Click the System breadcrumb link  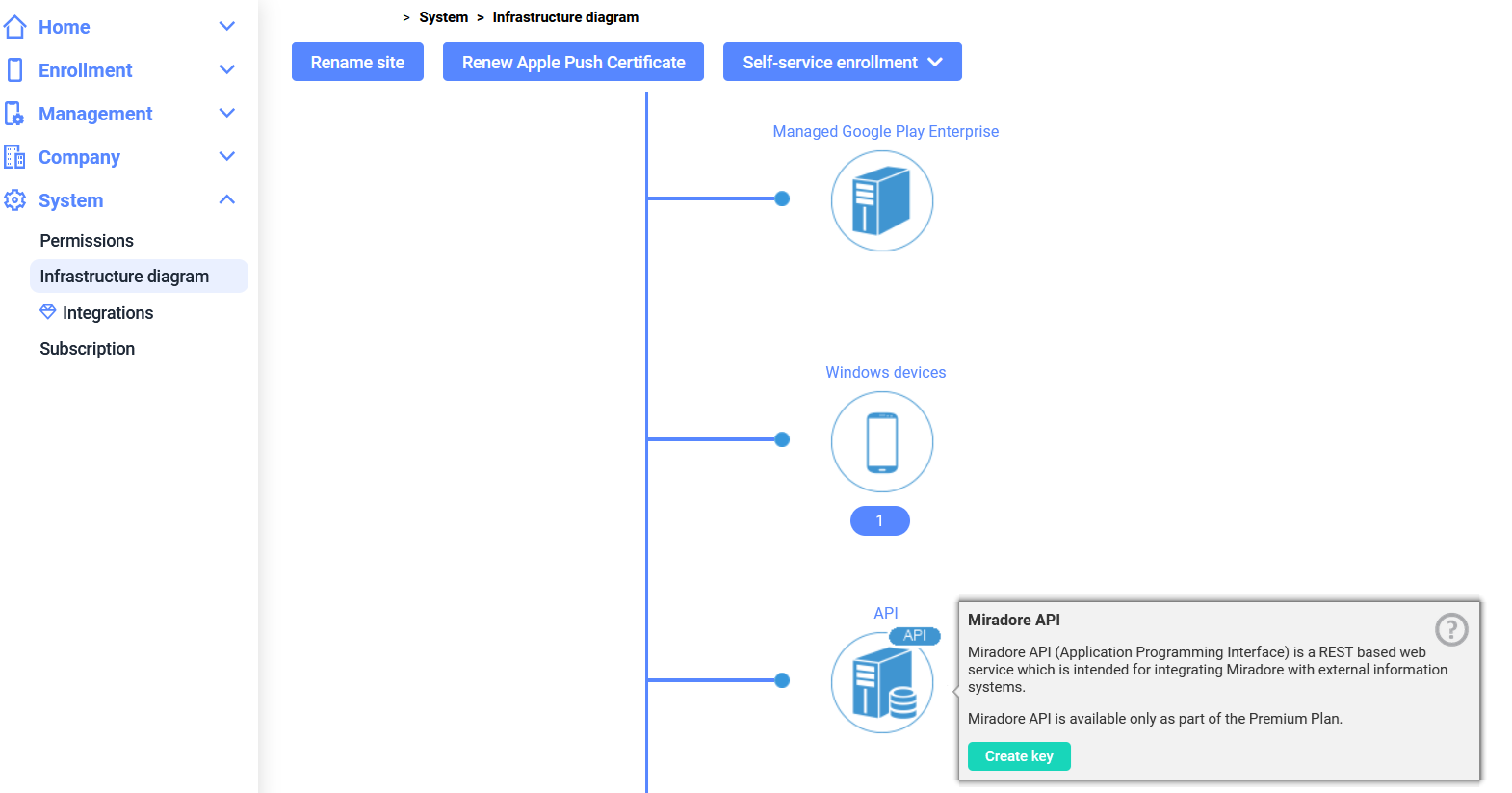coord(444,17)
